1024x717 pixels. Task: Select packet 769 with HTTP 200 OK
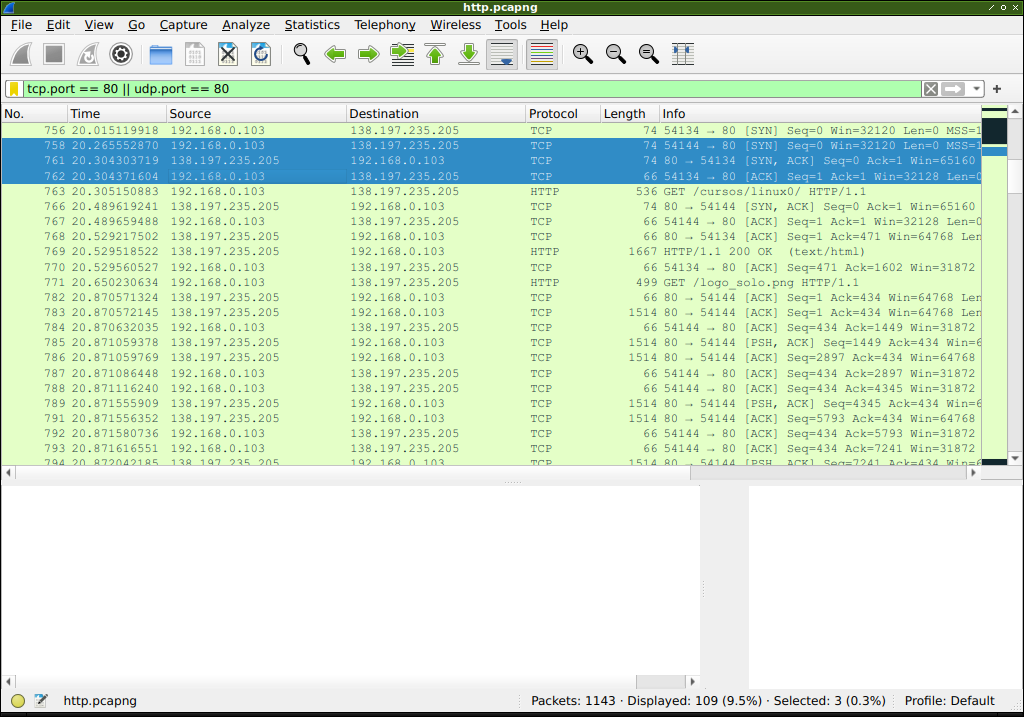[x=400, y=252]
